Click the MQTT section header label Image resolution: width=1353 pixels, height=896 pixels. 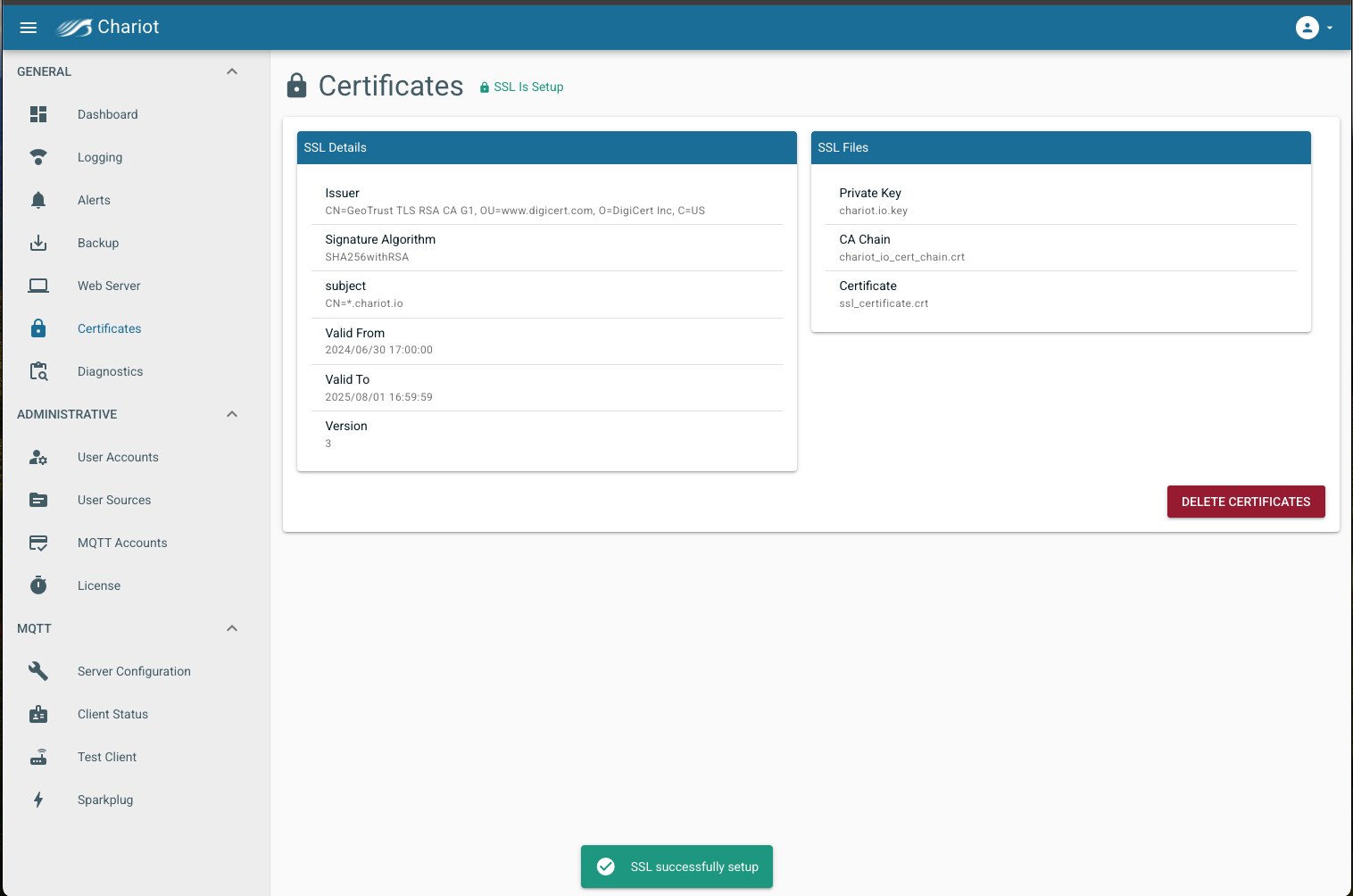(34, 628)
